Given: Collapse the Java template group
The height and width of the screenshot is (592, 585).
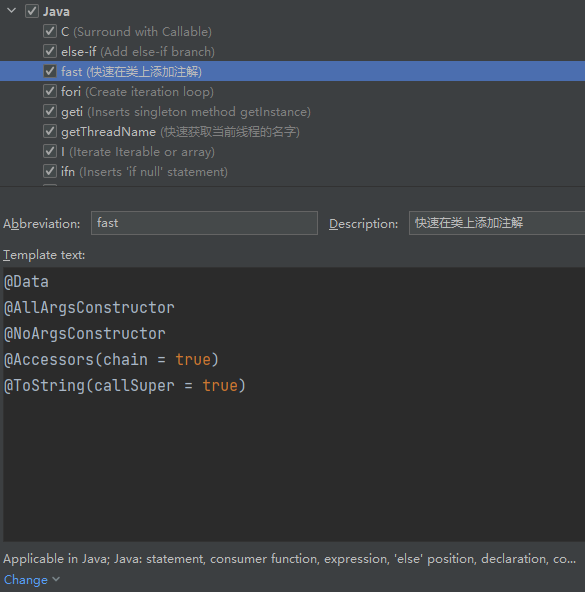Looking at the screenshot, I should click(11, 11).
